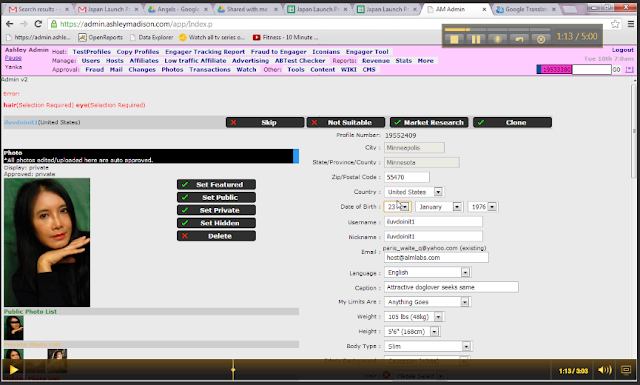The image size is (640, 385).
Task: Click the recorder progress bar
Action: pos(498,29)
